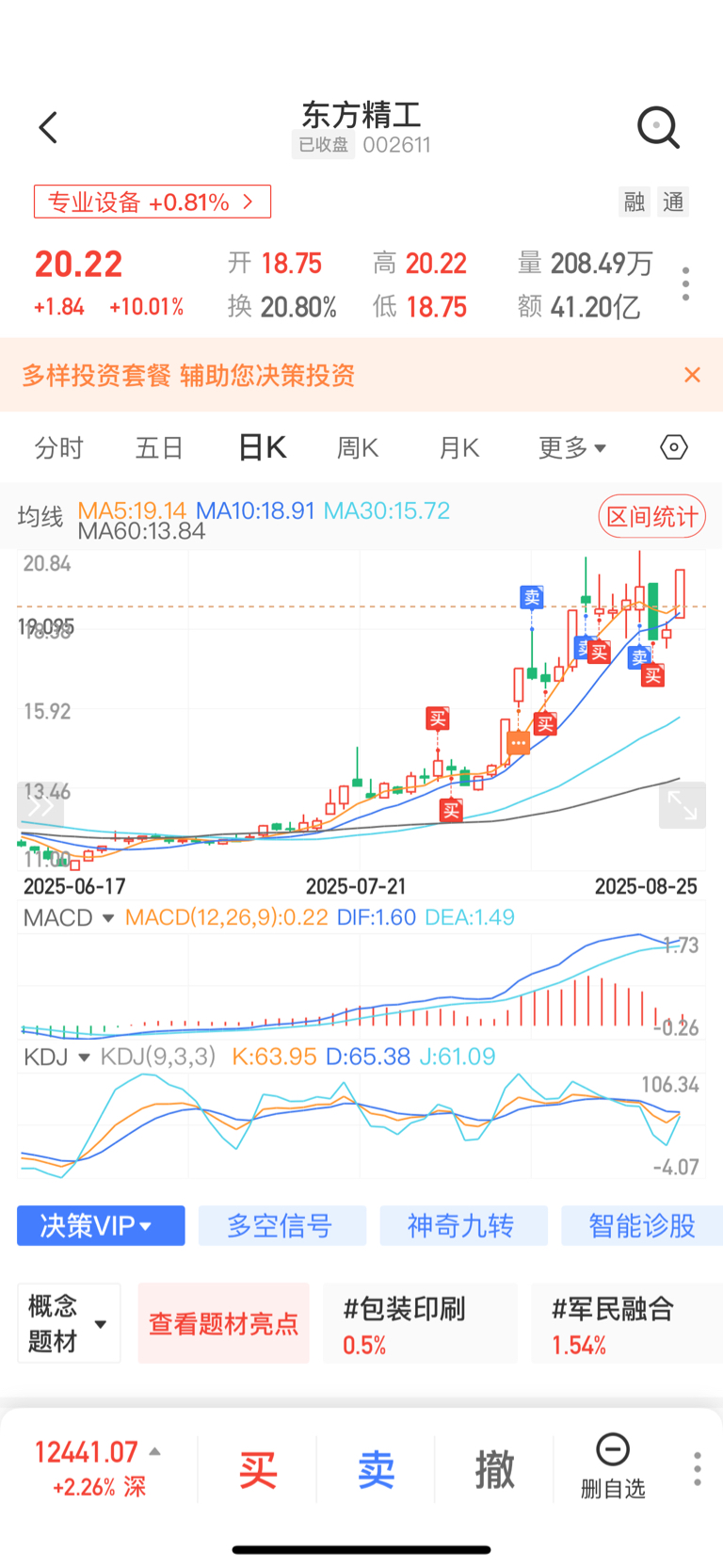Screen dimensions: 723x1568
Task: Expand the 概念题材 dropdown
Action: [x=69, y=1323]
